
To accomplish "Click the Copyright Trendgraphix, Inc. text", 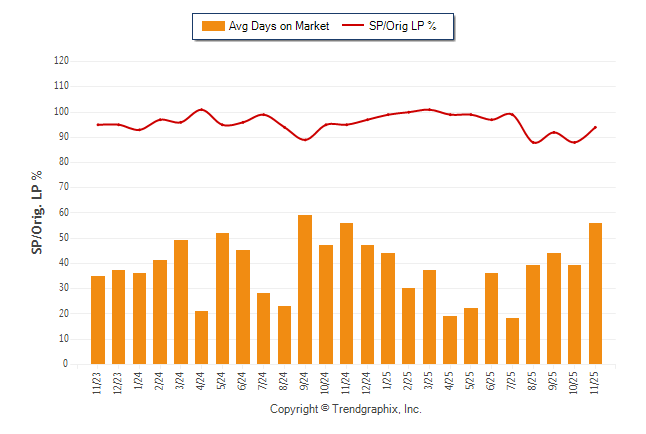I will click(346, 410).
